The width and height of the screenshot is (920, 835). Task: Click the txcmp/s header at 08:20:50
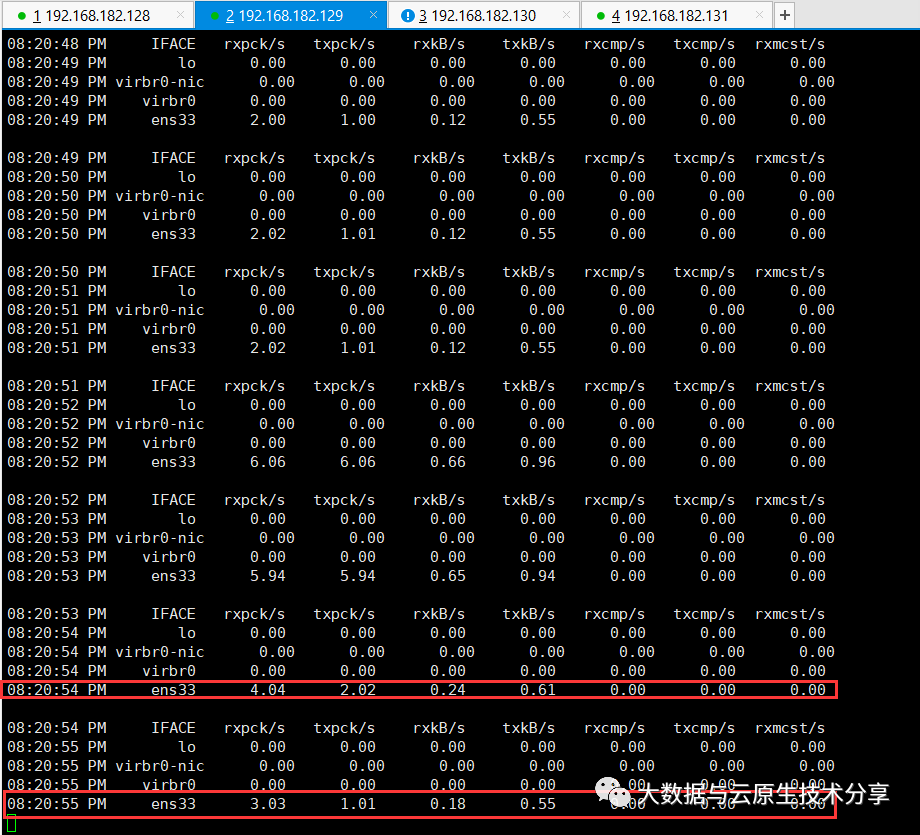pyautogui.click(x=704, y=272)
